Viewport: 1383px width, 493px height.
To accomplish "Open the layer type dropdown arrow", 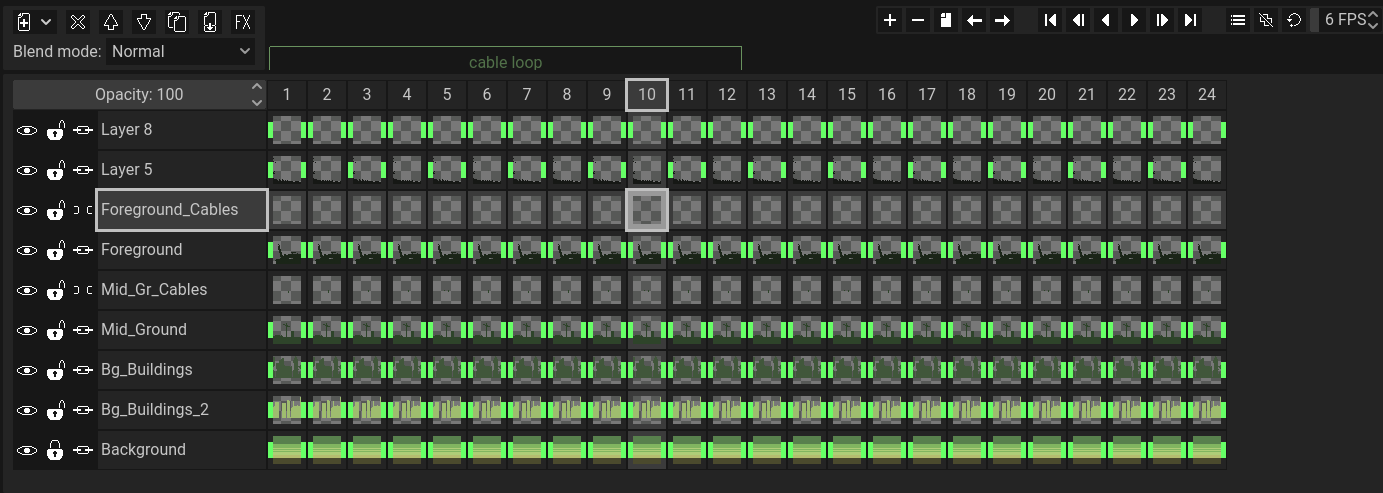I will (x=47, y=21).
